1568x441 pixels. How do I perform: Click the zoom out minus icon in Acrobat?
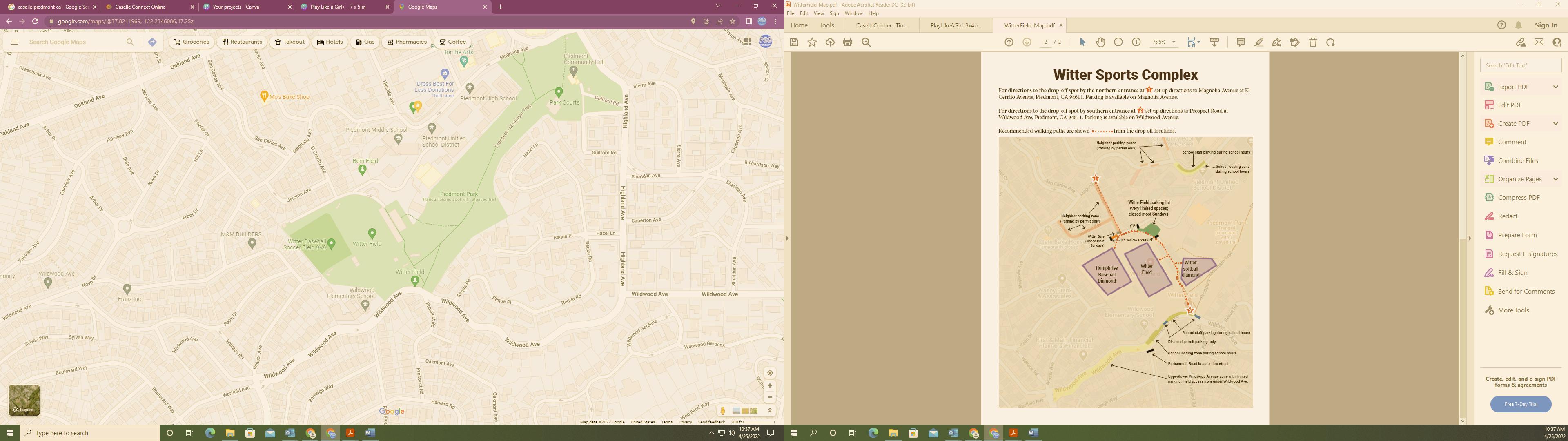pyautogui.click(x=1118, y=42)
